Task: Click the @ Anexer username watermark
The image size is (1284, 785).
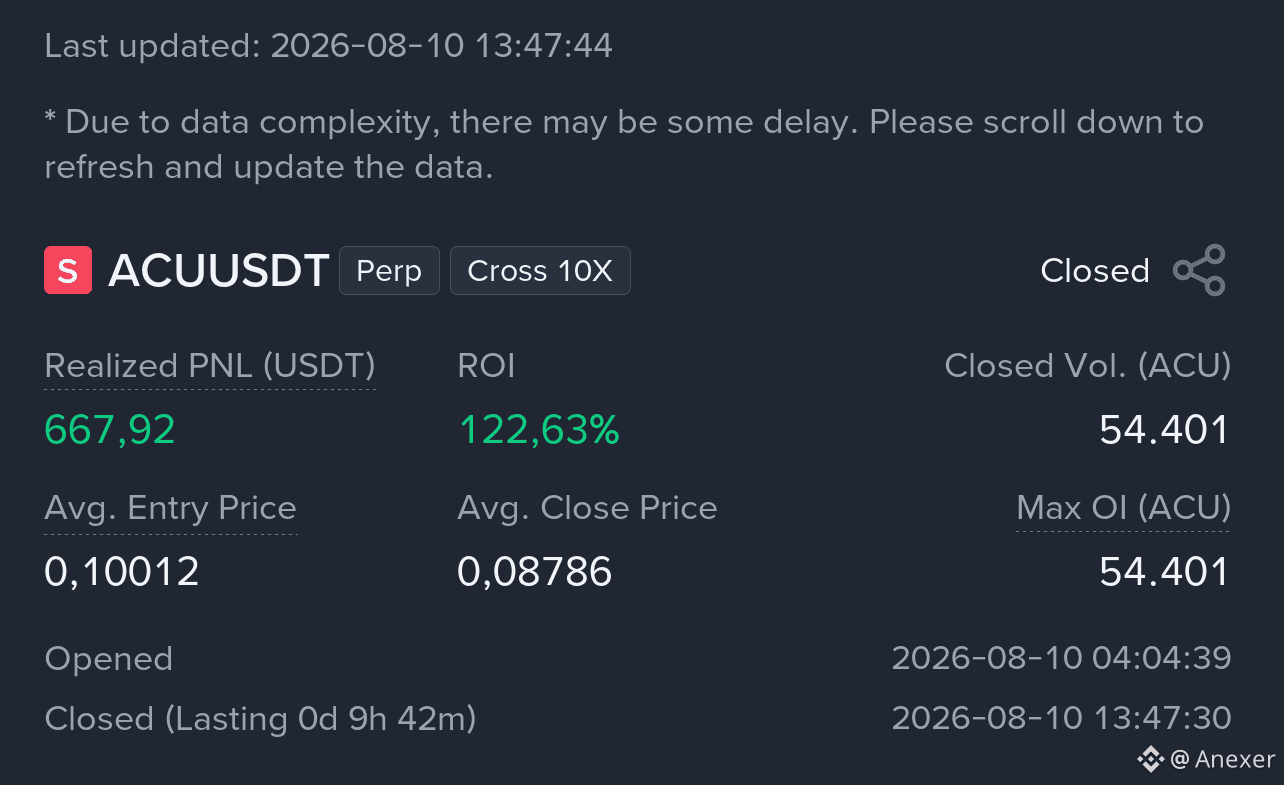Action: pyautogui.click(x=1222, y=759)
